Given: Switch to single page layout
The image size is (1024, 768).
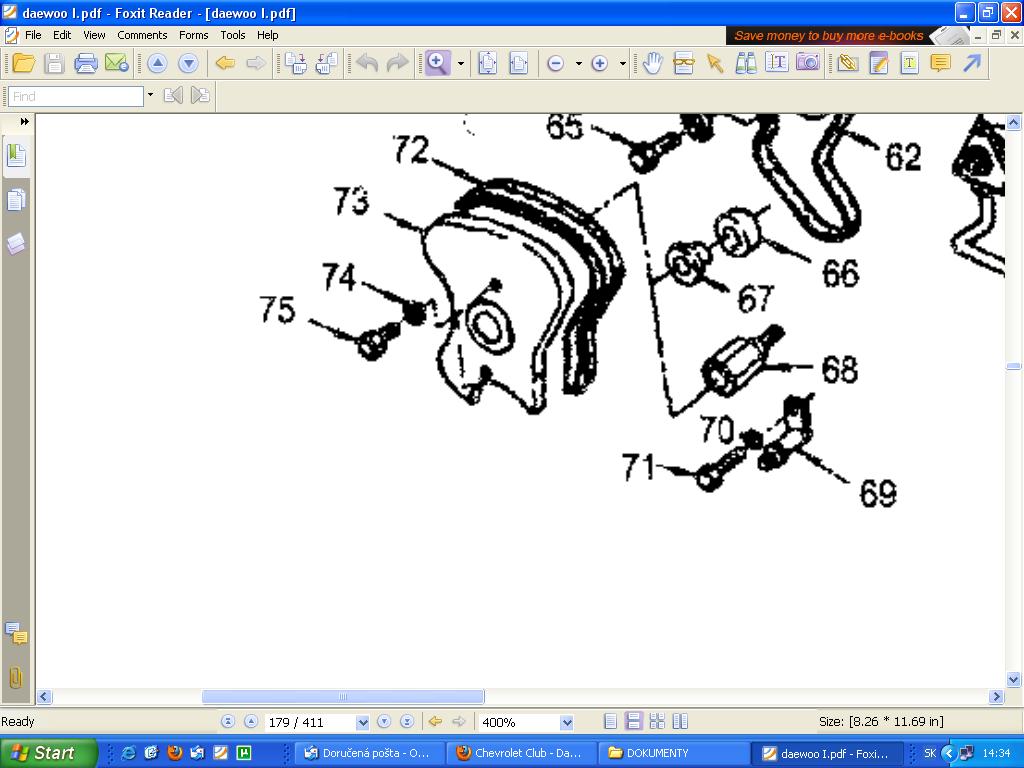Looking at the screenshot, I should point(610,721).
